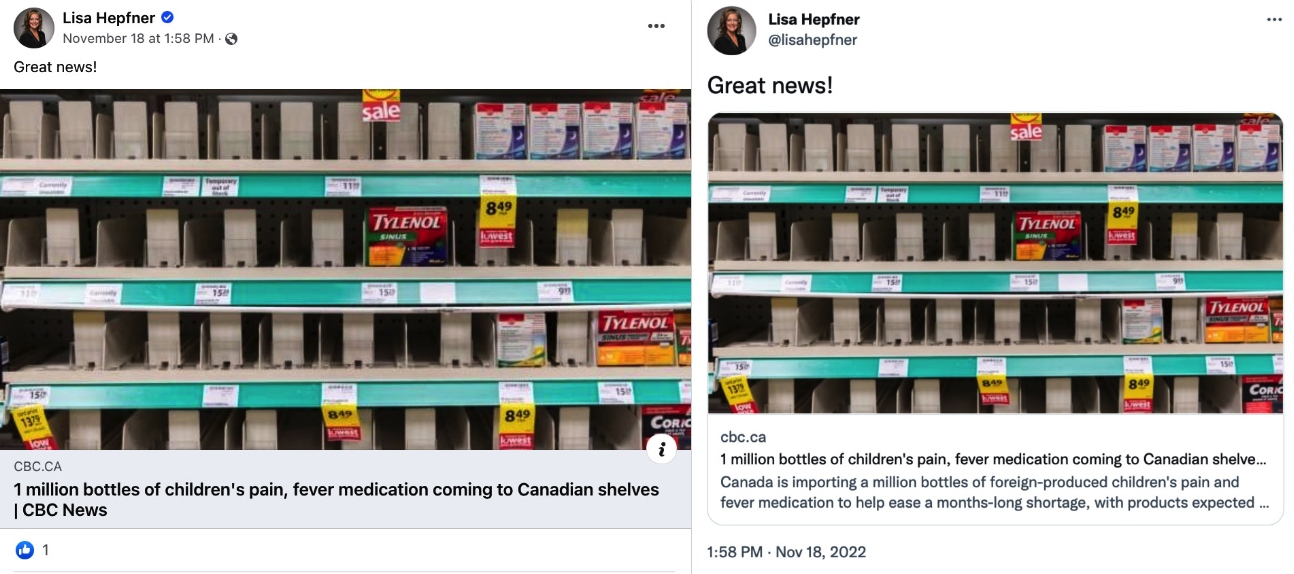The width and height of the screenshot is (1294, 574).
Task: Open the tweet card pharmacy shelf image
Action: click(995, 264)
